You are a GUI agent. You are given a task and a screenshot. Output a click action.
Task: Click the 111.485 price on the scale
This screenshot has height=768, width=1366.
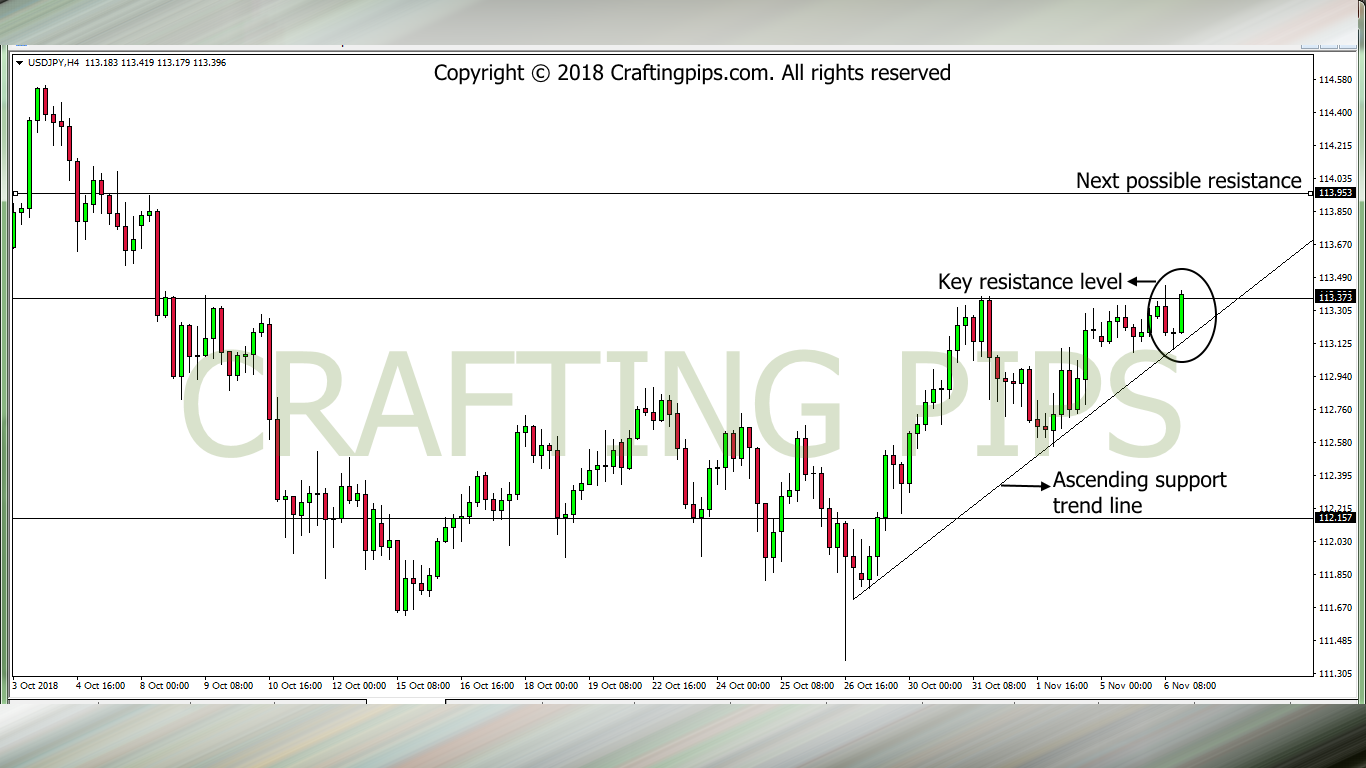point(1336,641)
